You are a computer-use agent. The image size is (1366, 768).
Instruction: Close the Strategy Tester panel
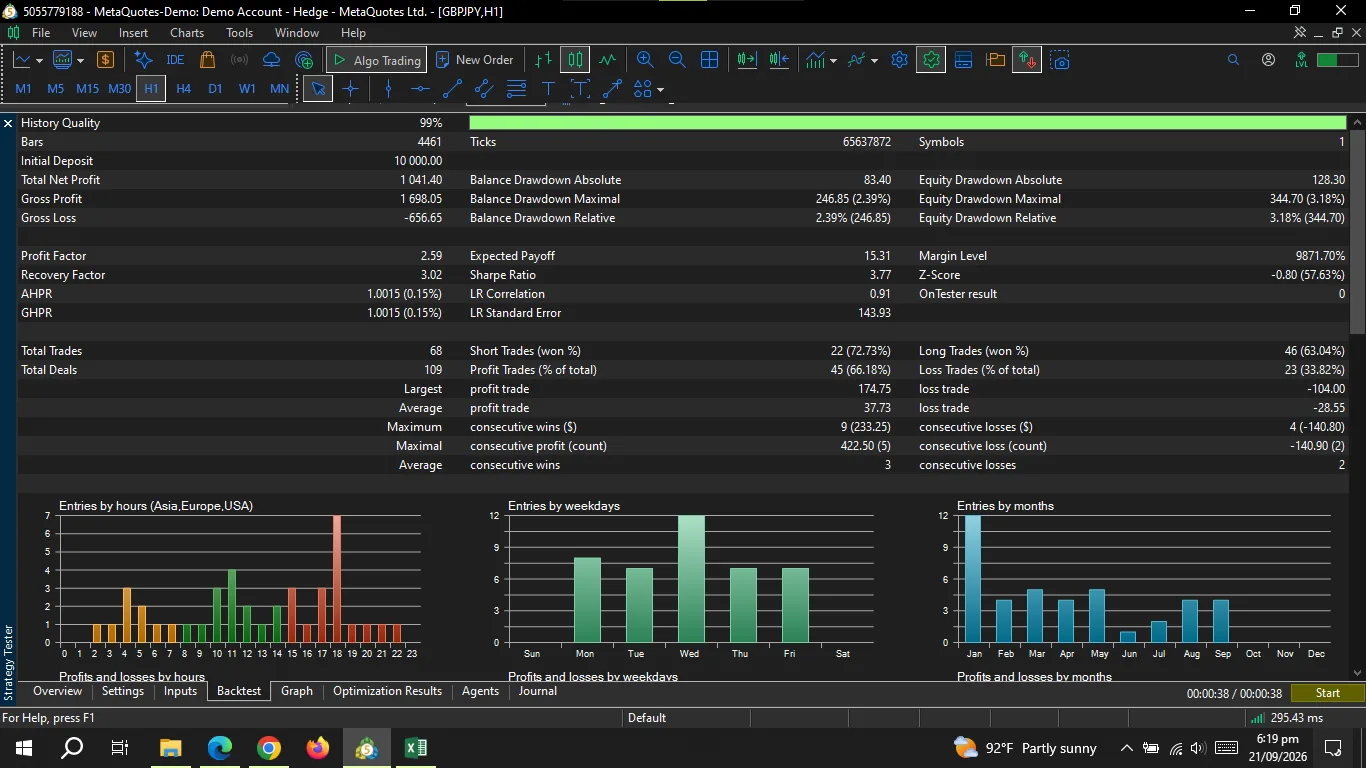pyautogui.click(x=8, y=123)
